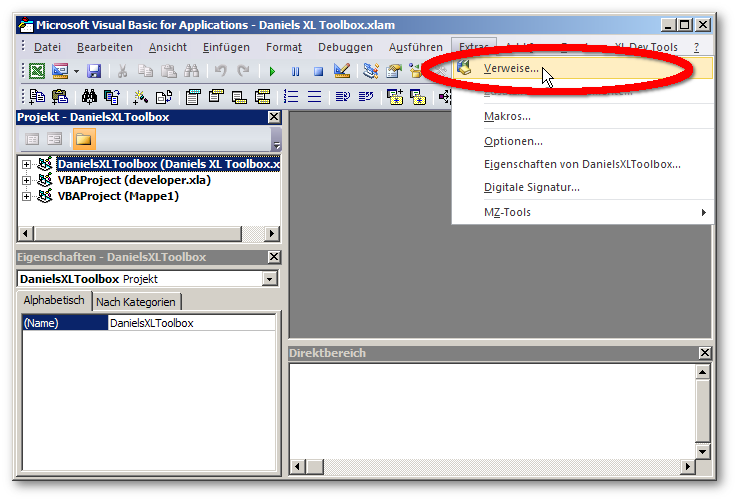Paste icon in the standard toolbar
The image size is (737, 501).
click(x=168, y=71)
